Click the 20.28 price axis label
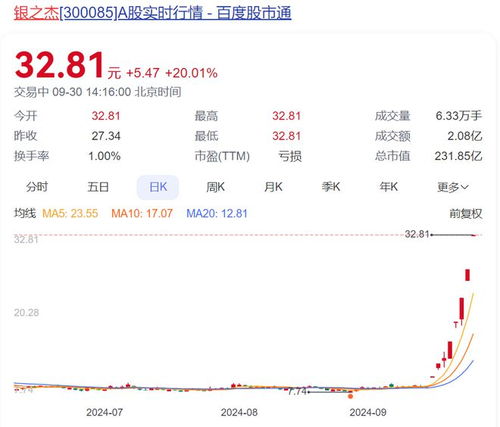500x427 pixels. click(x=26, y=313)
